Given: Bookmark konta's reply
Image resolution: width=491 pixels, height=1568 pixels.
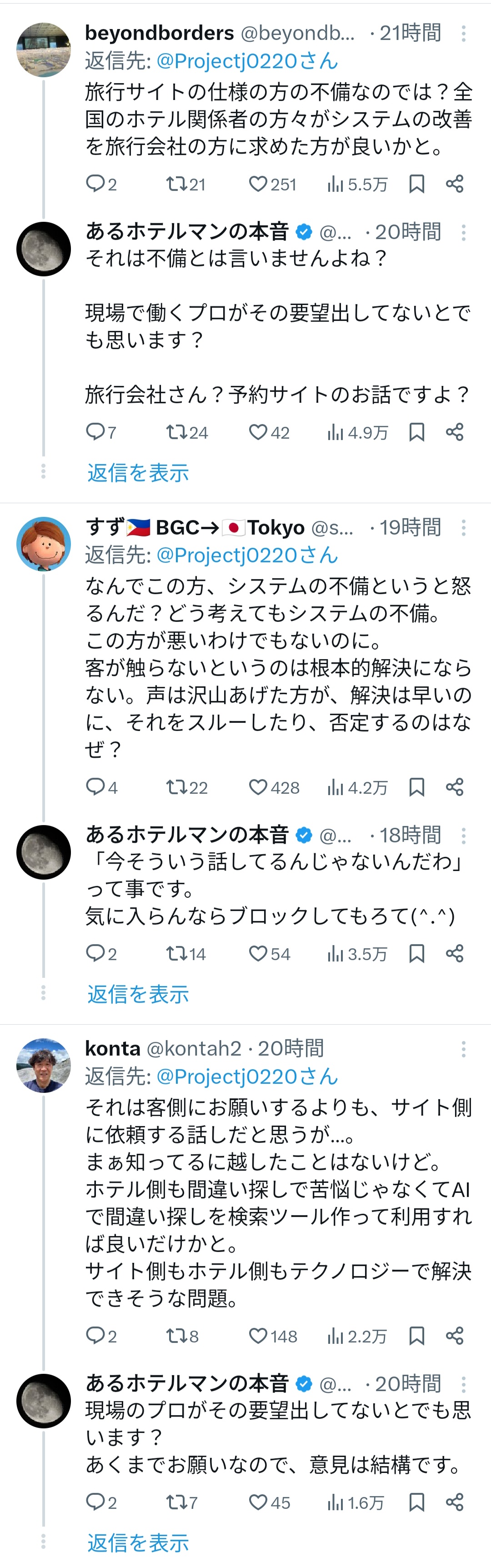Looking at the screenshot, I should coord(417,1336).
